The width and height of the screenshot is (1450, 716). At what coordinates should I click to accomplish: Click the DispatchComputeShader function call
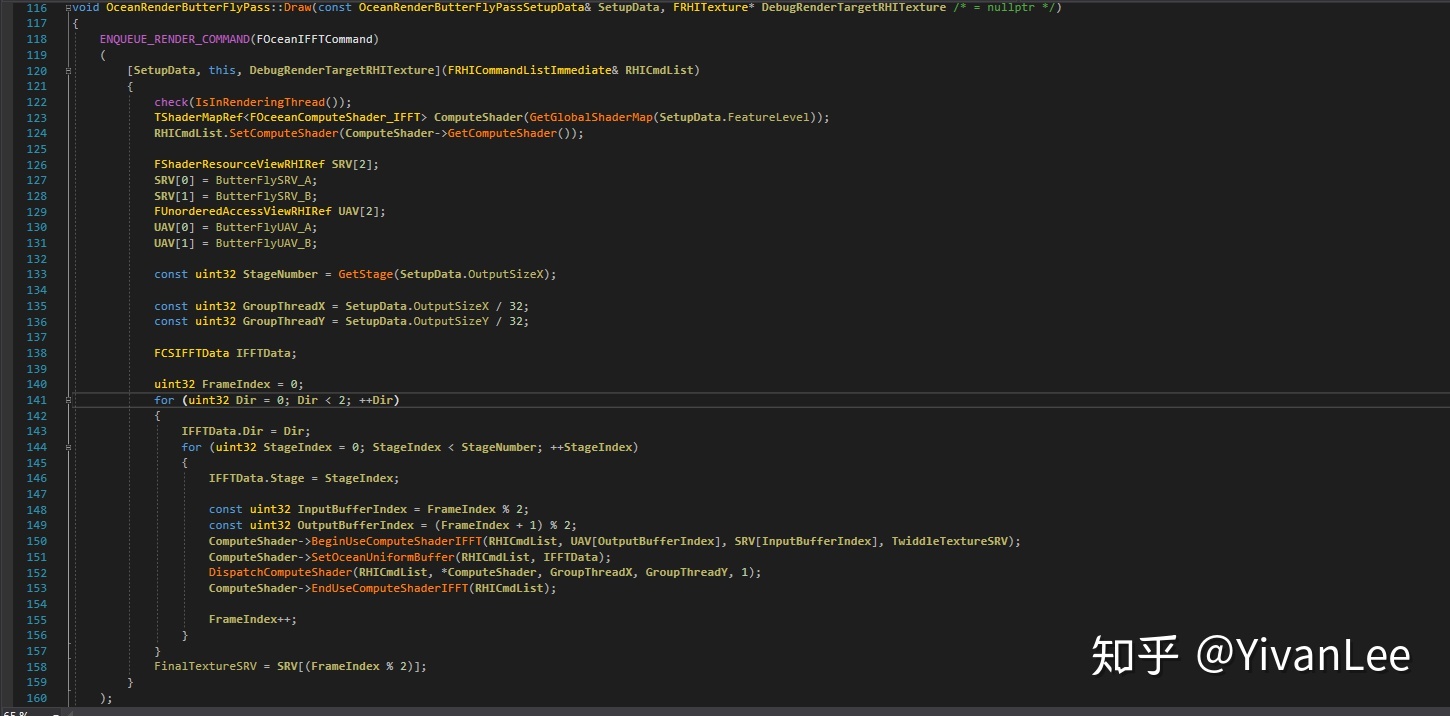(x=280, y=572)
